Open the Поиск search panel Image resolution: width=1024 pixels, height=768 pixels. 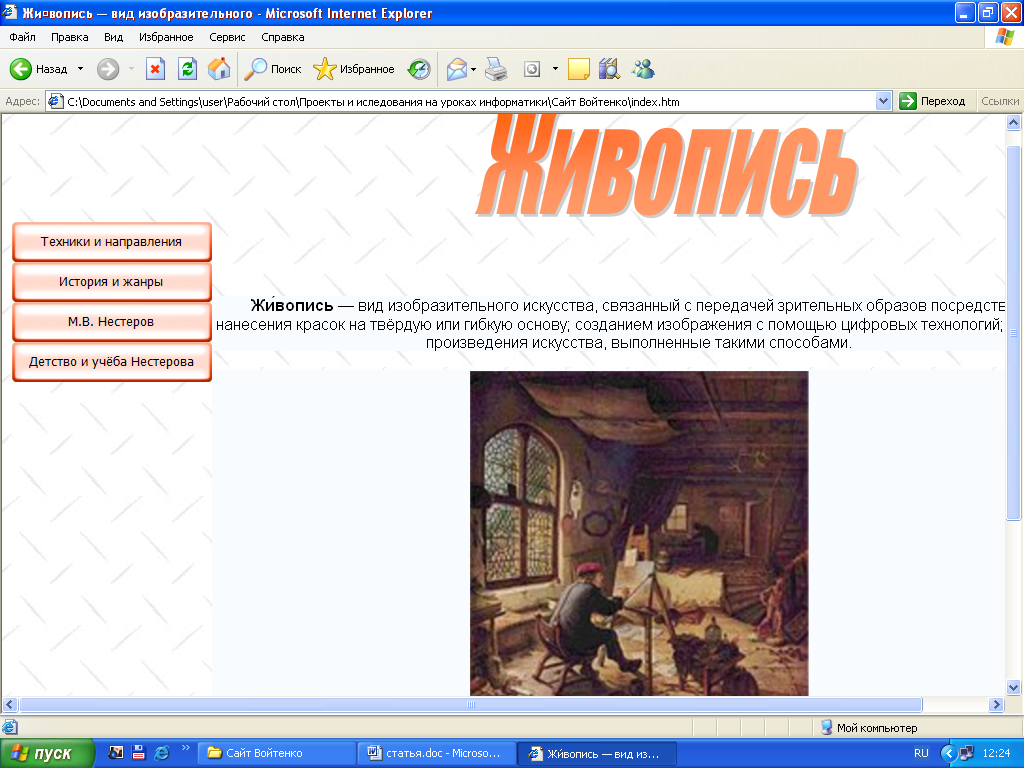(272, 69)
